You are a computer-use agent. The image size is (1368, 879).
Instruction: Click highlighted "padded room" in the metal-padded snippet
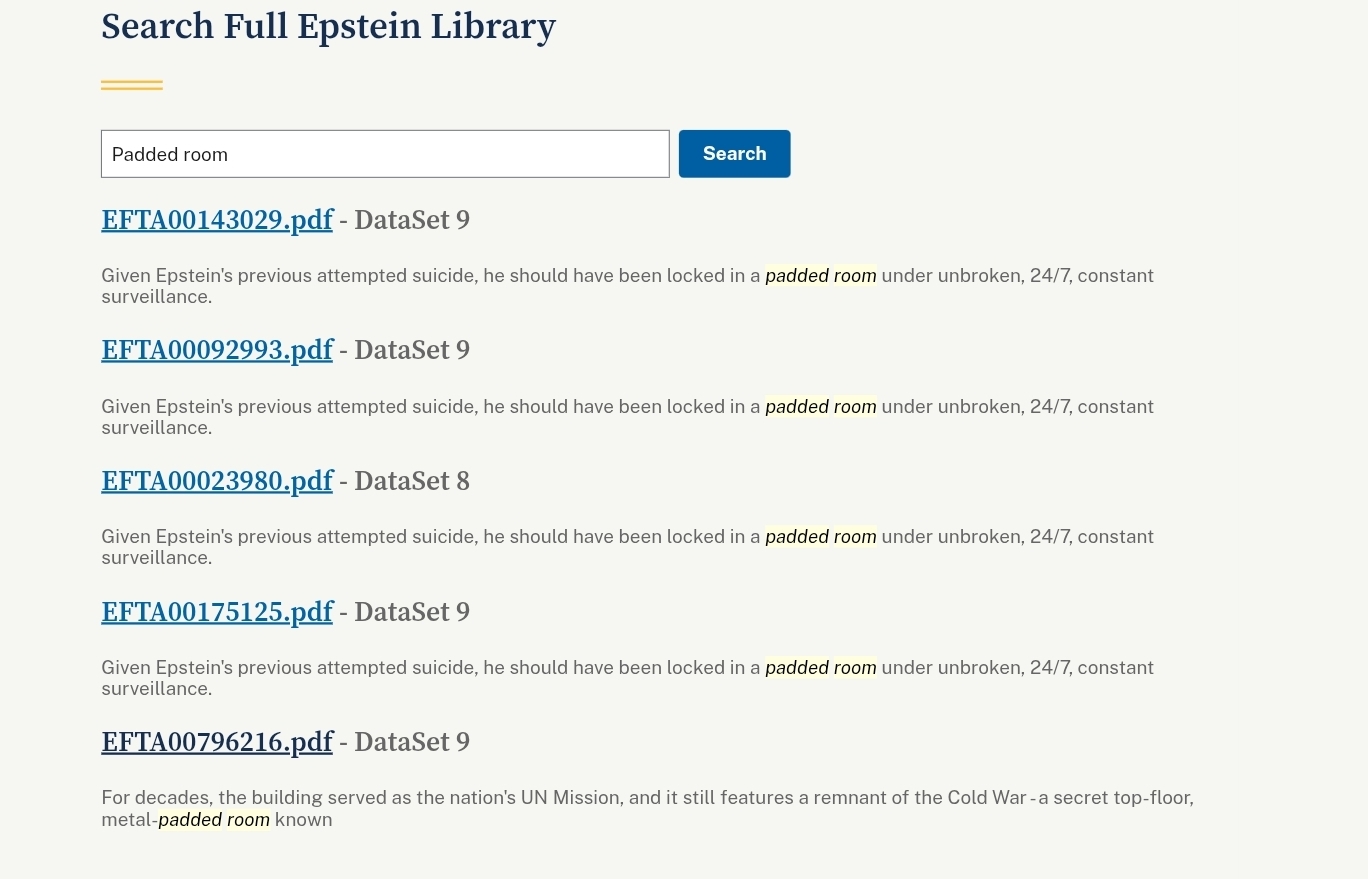[x=214, y=820]
